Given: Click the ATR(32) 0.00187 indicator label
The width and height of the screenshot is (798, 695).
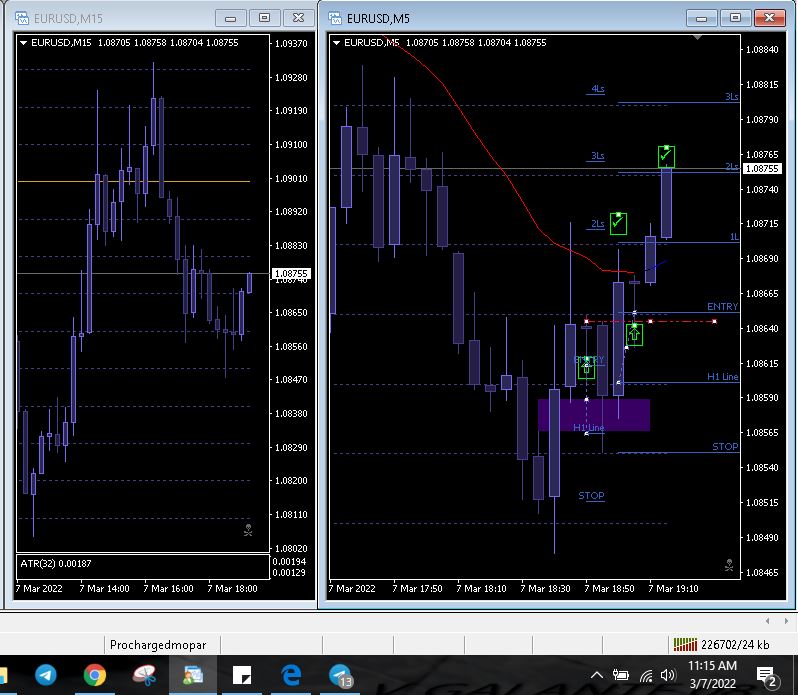Looking at the screenshot, I should [56, 563].
